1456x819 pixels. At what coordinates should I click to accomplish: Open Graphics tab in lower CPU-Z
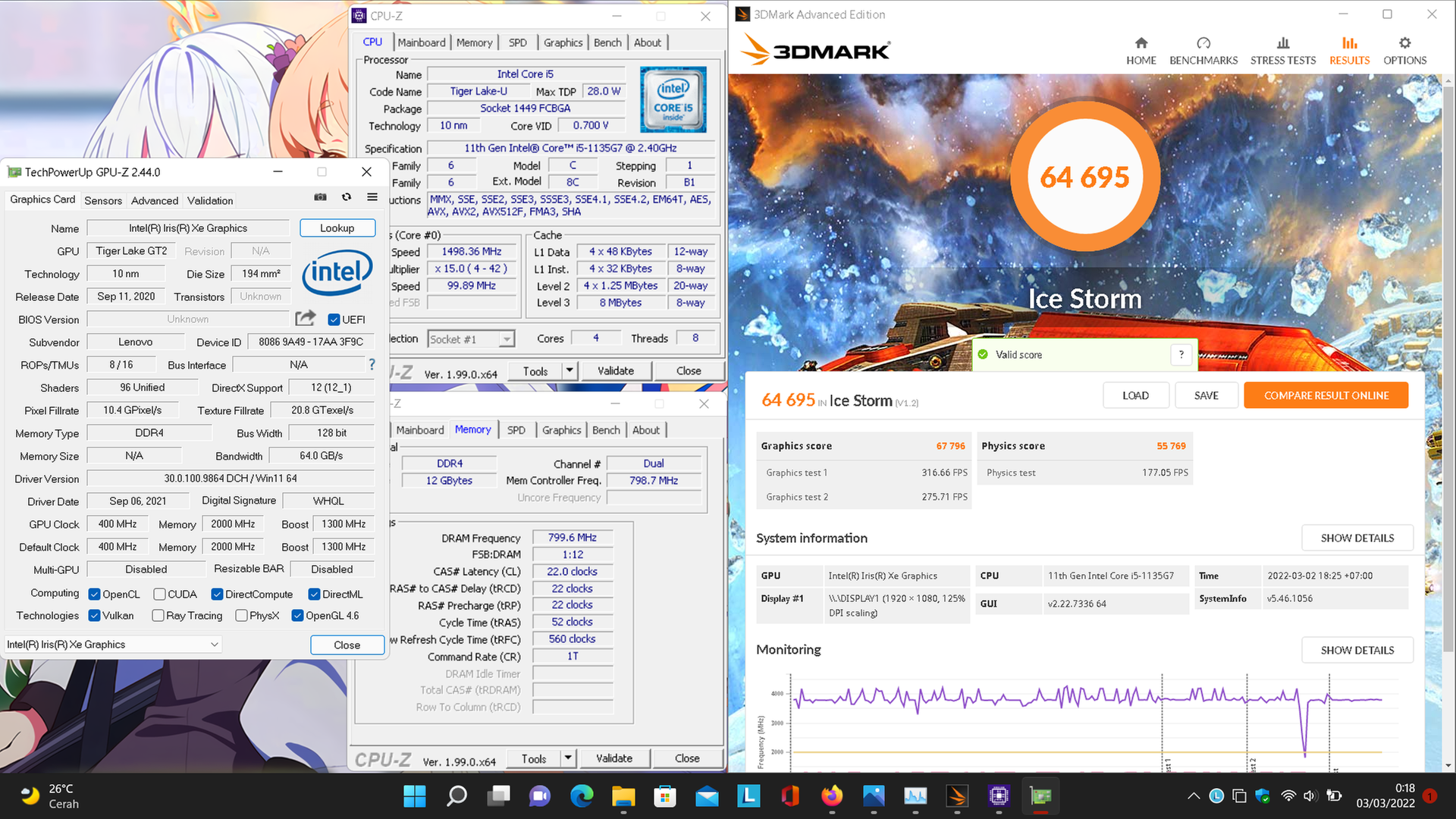pos(561,430)
